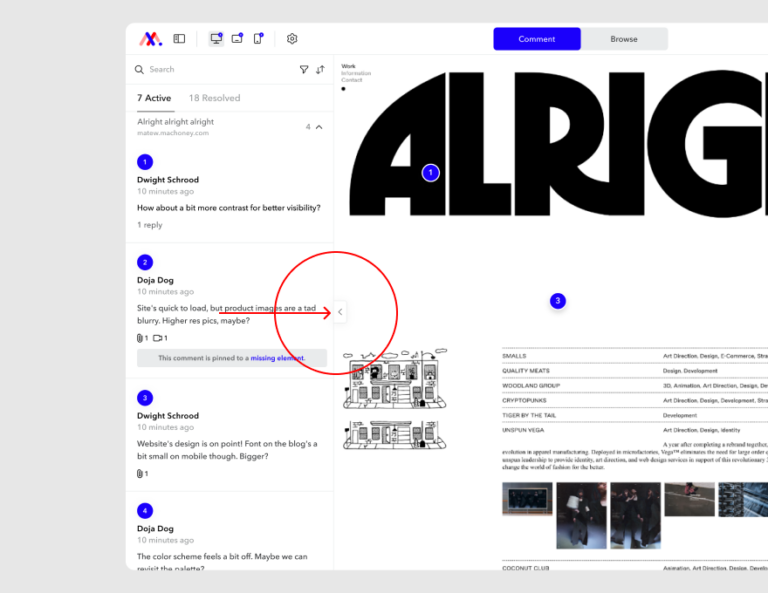Open settings via the gear icon
768x593 pixels.
(292, 39)
